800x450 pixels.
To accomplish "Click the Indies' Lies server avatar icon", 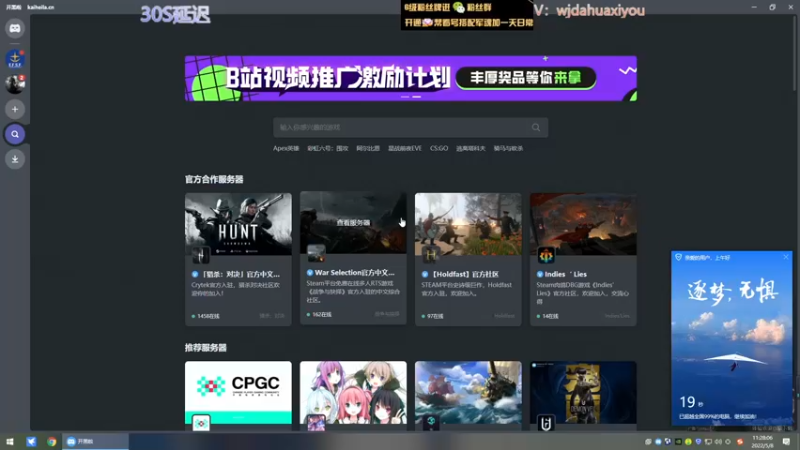I will pos(546,254).
